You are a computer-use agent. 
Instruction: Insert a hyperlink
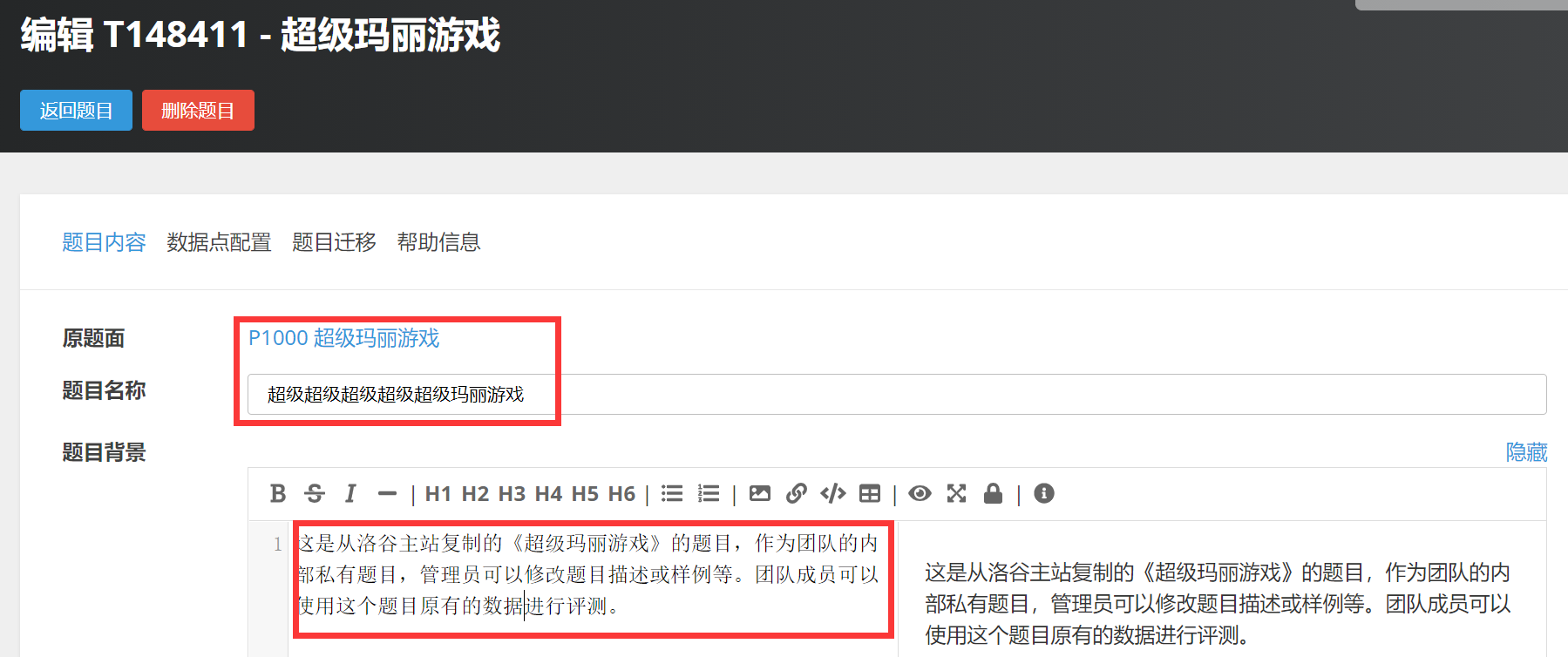tap(796, 494)
